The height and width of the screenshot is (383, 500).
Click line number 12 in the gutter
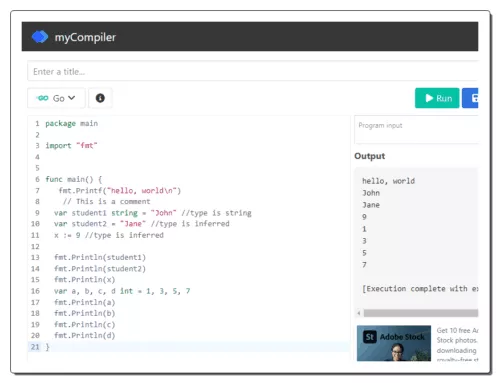(35, 246)
